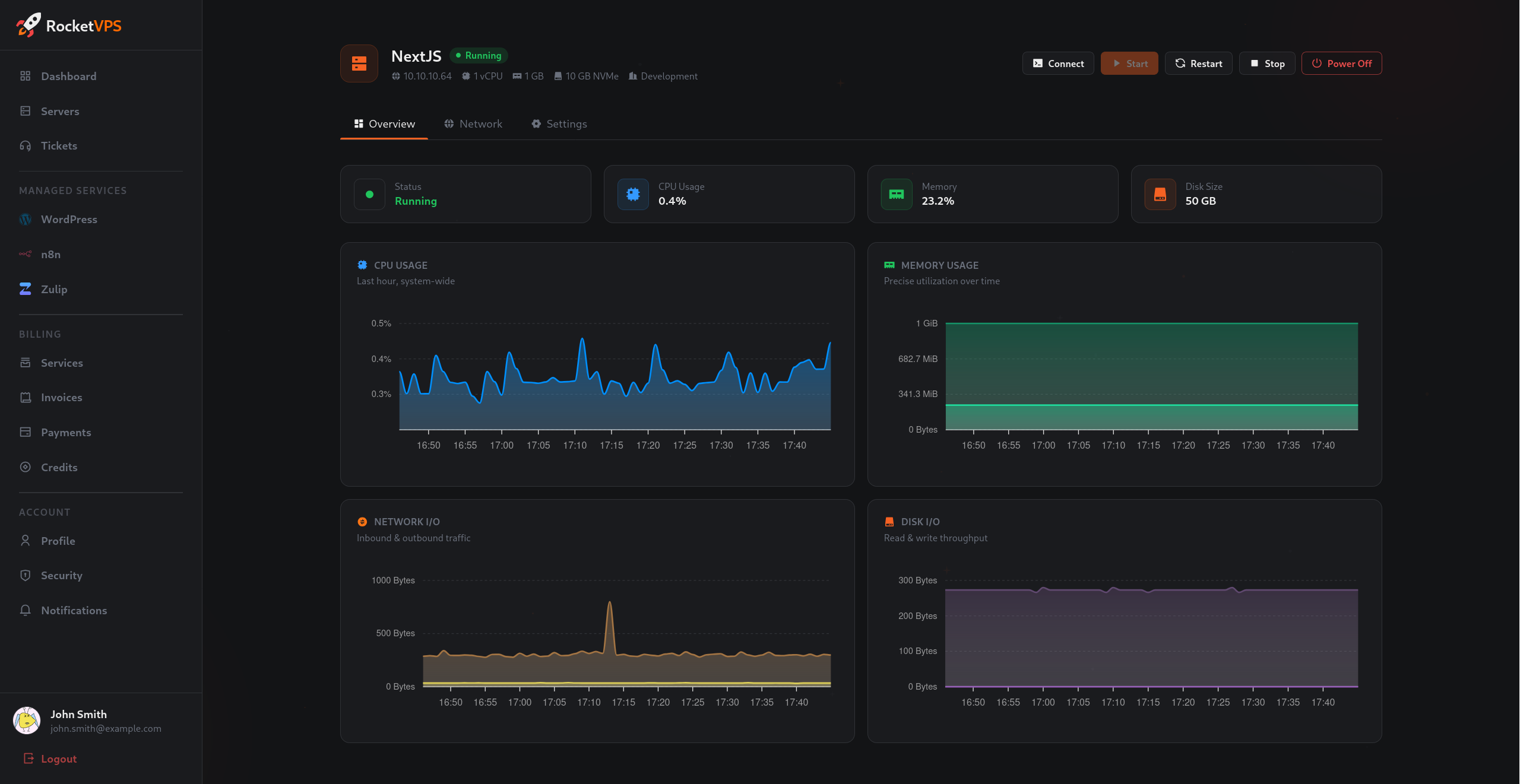Click John Smith's avatar image

pyautogui.click(x=27, y=720)
